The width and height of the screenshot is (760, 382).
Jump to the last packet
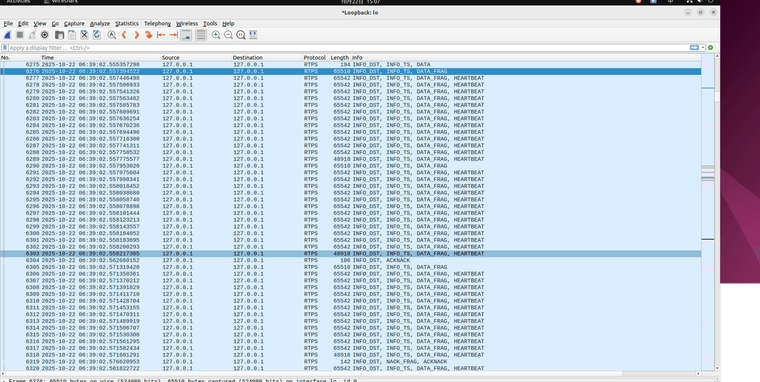(x=174, y=35)
